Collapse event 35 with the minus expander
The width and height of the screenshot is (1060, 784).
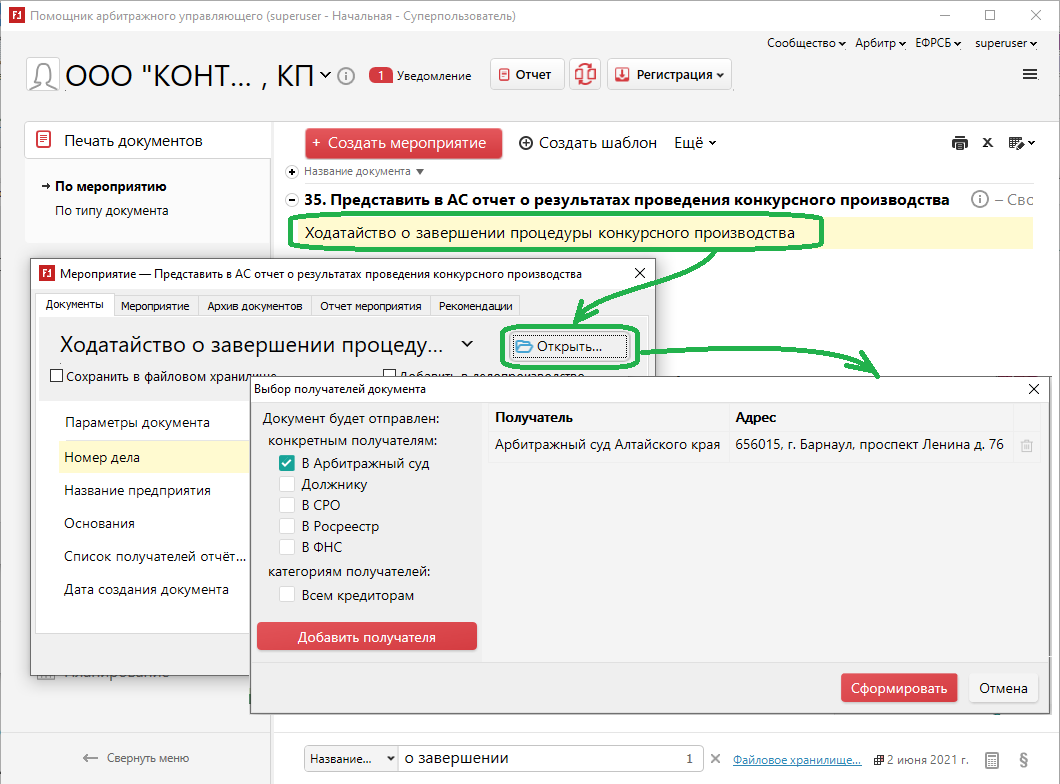[292, 200]
